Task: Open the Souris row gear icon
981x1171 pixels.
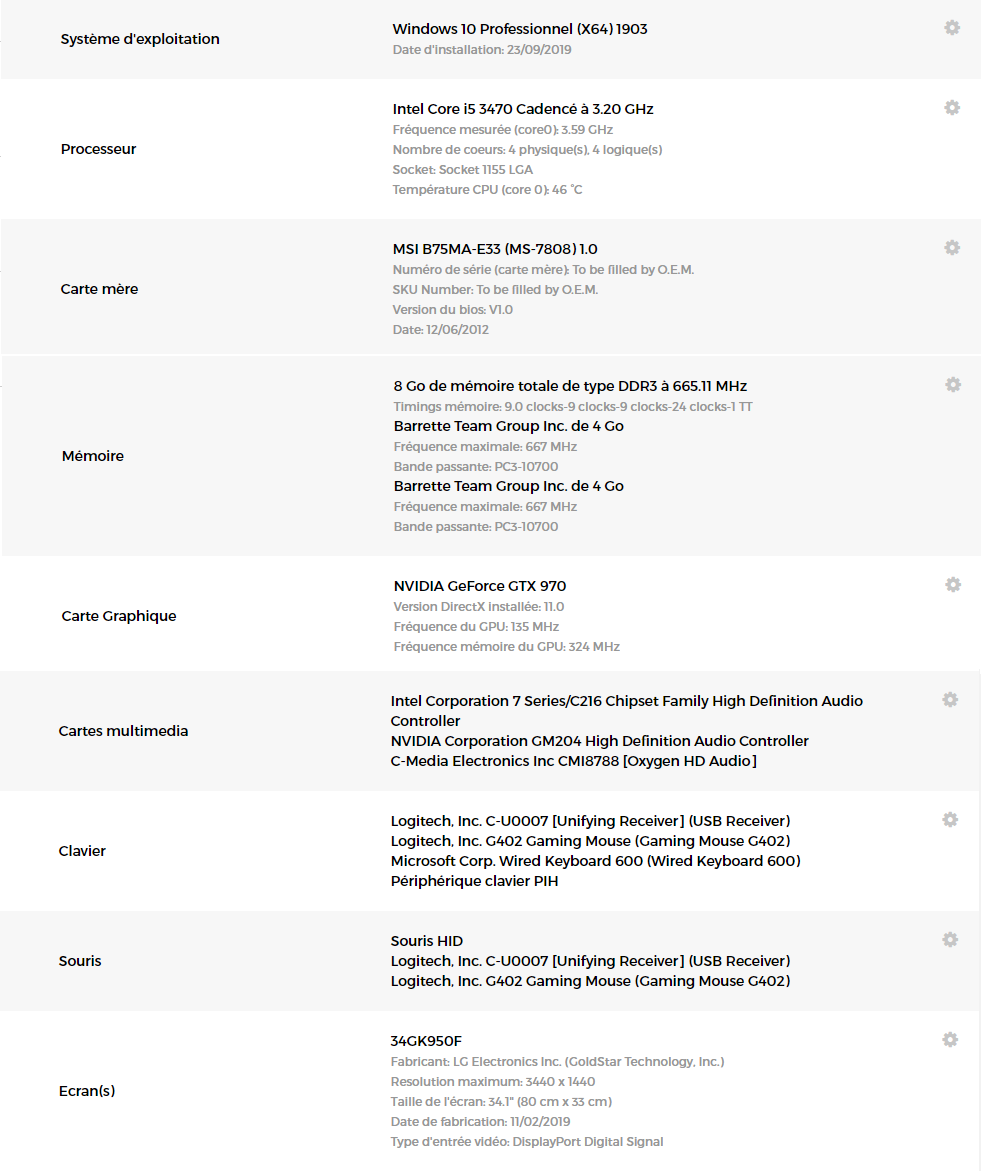Action: pos(950,940)
